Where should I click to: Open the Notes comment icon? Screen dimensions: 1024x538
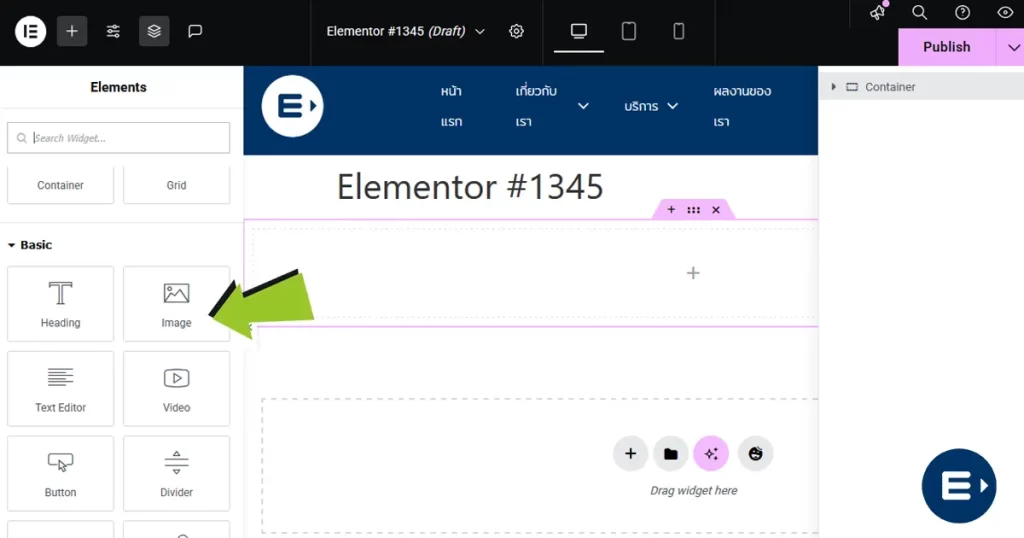click(x=195, y=31)
